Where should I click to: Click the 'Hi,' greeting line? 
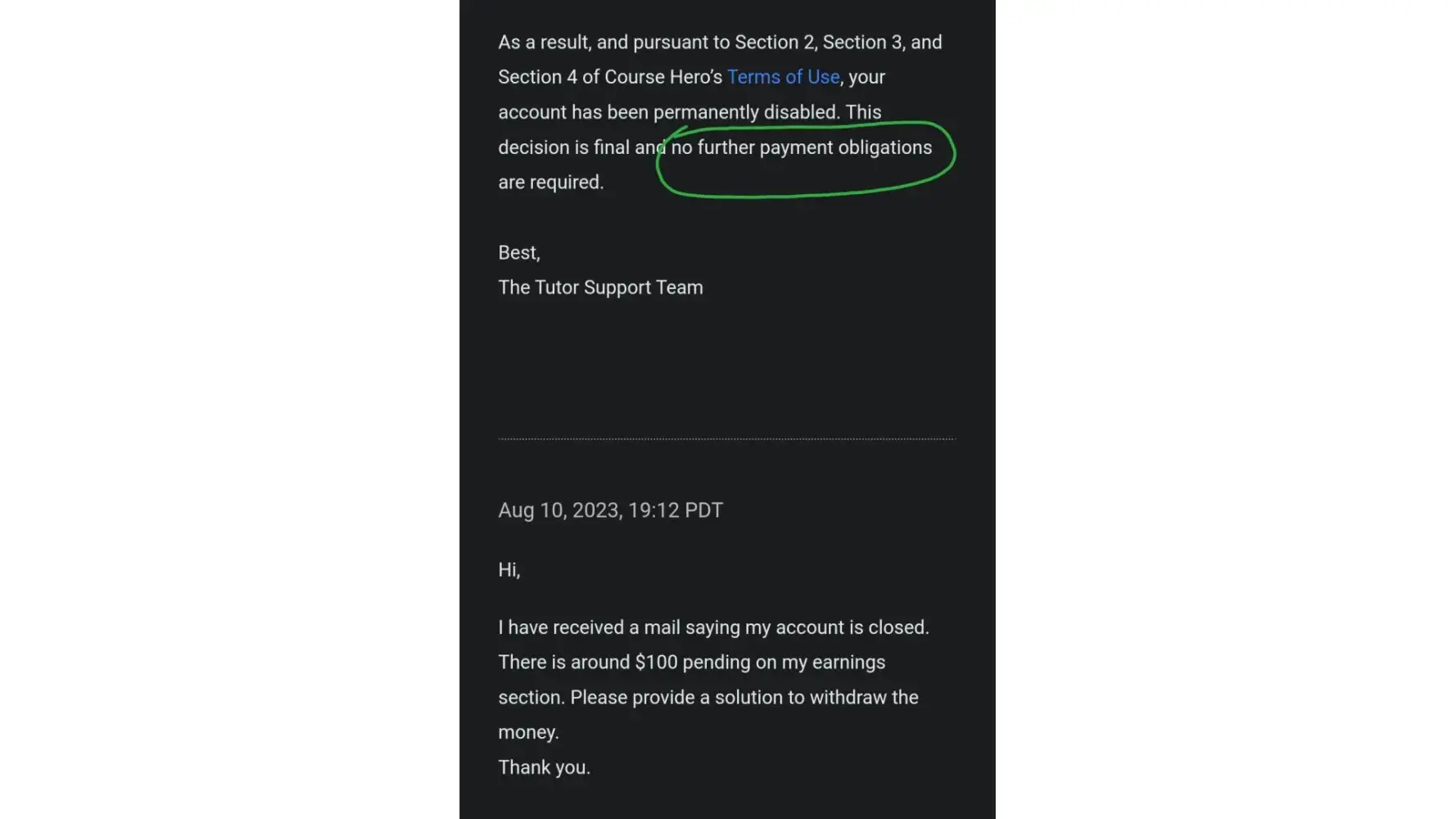[509, 569]
